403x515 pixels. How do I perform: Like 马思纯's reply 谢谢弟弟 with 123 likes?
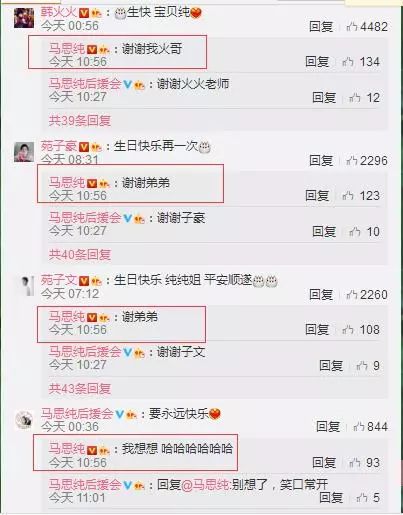[361, 196]
